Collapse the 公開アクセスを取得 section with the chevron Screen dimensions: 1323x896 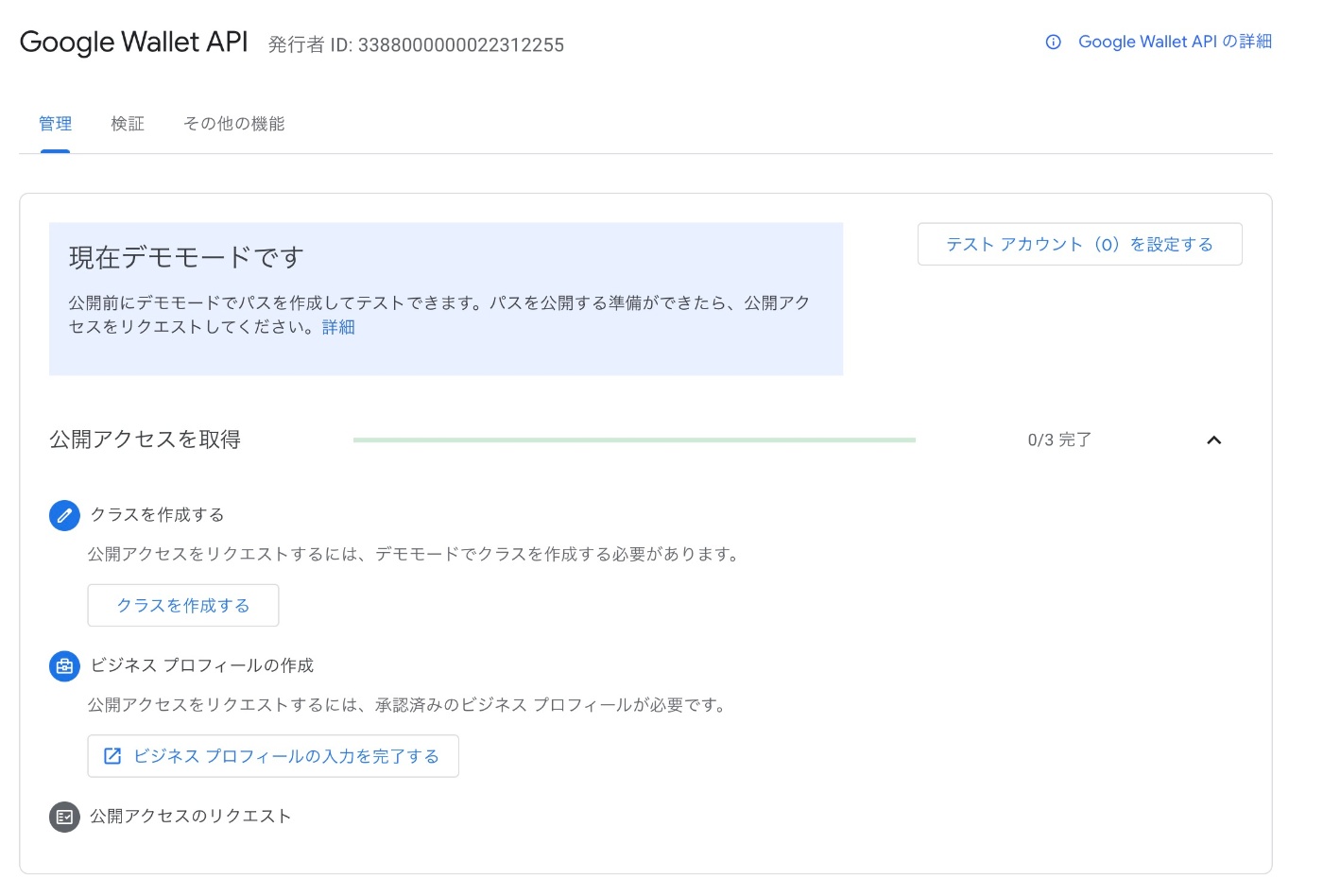1214,439
